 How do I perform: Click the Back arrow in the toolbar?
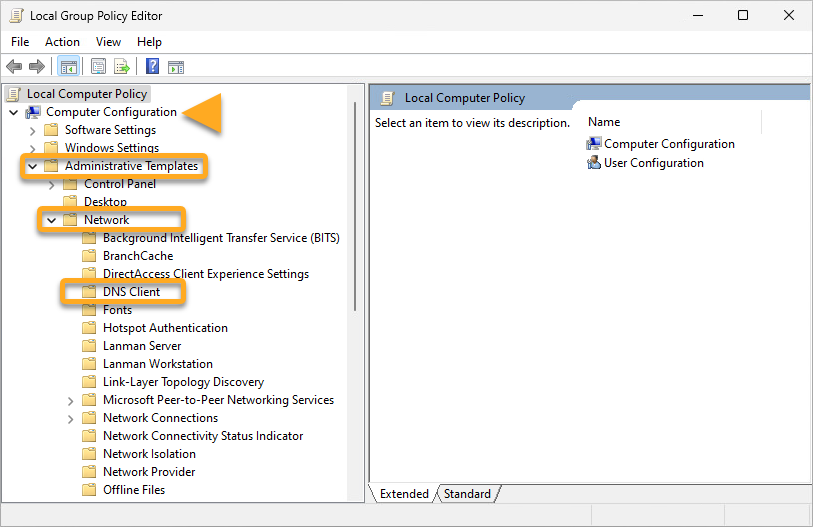point(14,67)
